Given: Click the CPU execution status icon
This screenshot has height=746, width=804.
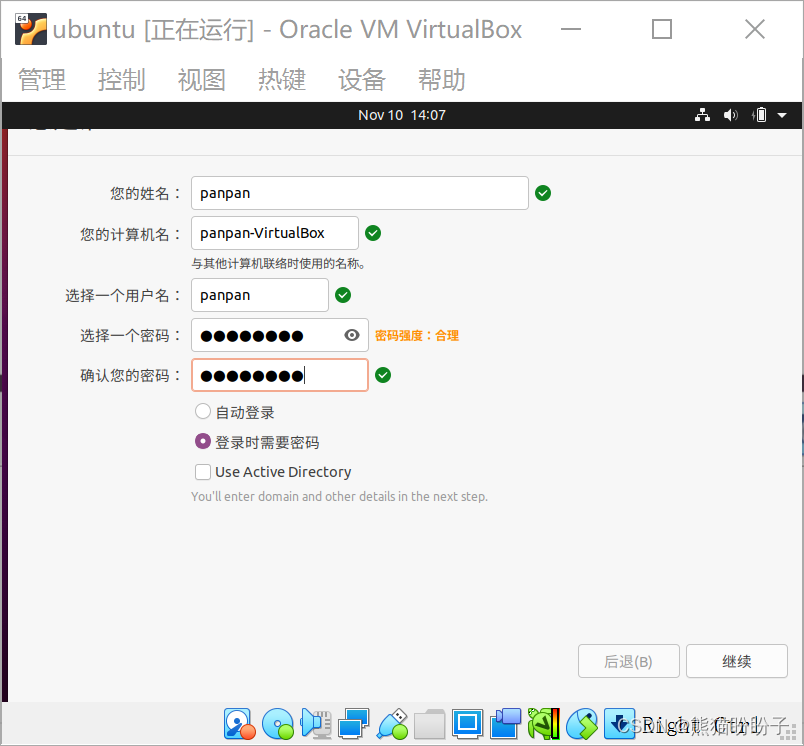Looking at the screenshot, I should (x=544, y=724).
